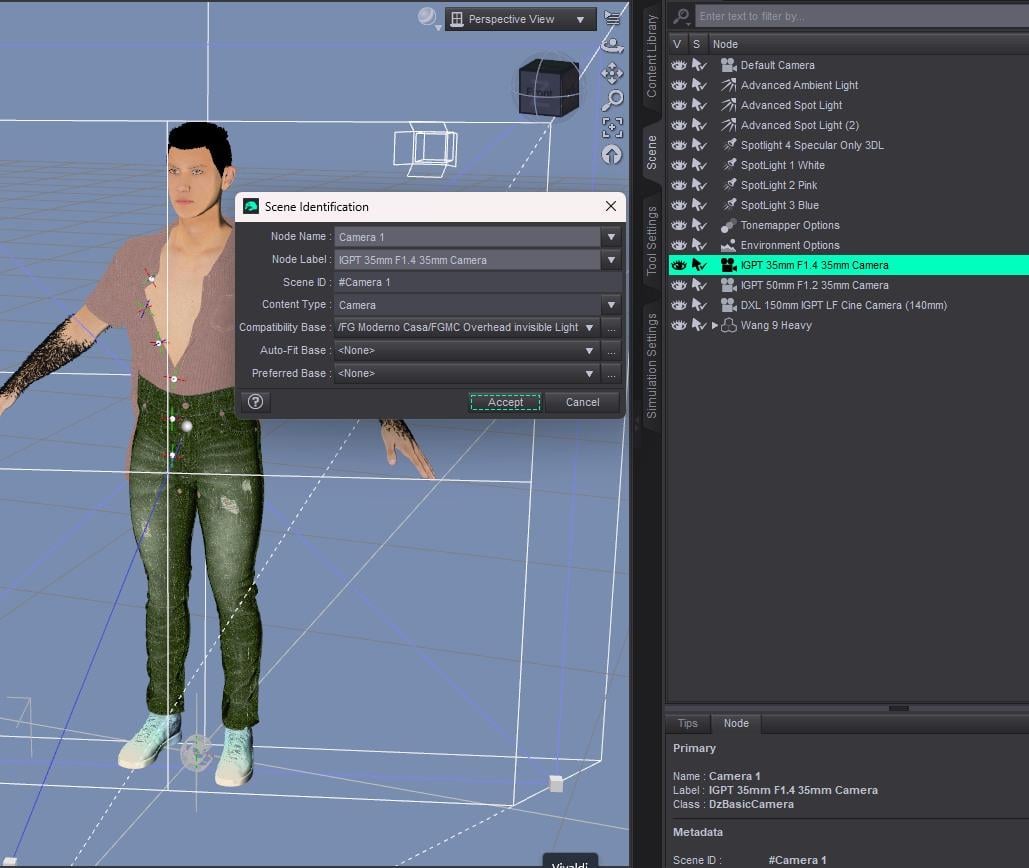Image resolution: width=1029 pixels, height=868 pixels.
Task: Select Advanced Spot Light node row
Action: [849, 105]
